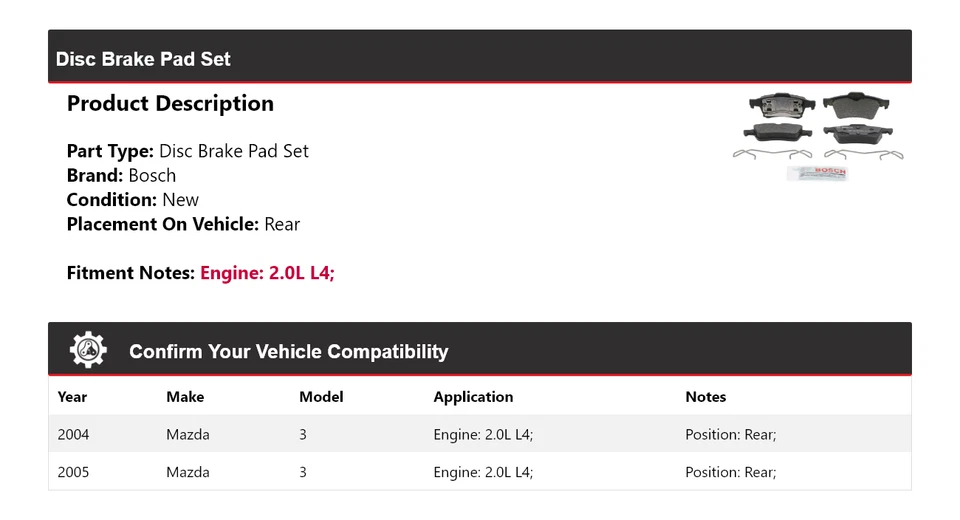This screenshot has height=520, width=960.
Task: Click the Product Description heading
Action: (170, 104)
